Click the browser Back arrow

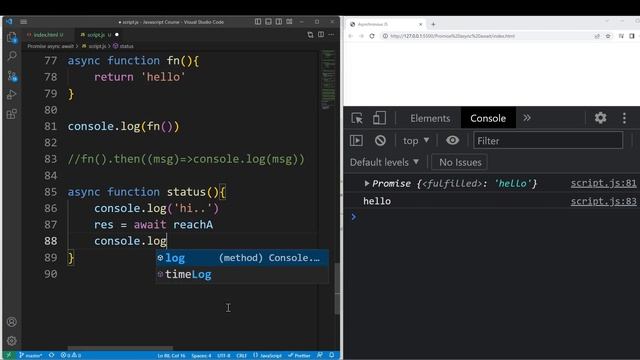(x=351, y=36)
